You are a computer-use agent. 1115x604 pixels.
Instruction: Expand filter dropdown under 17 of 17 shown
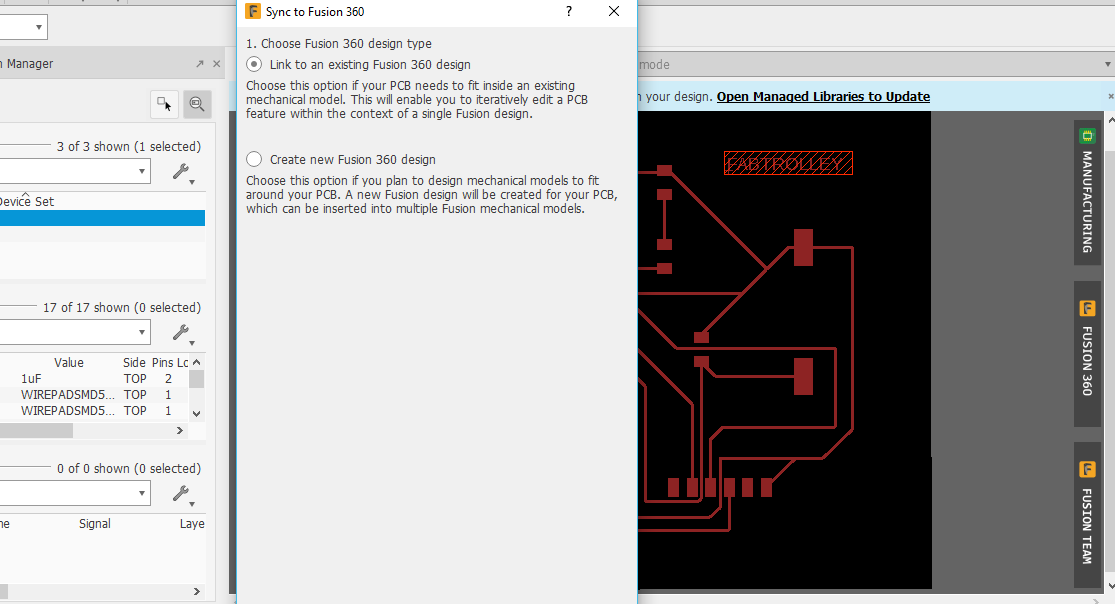142,332
